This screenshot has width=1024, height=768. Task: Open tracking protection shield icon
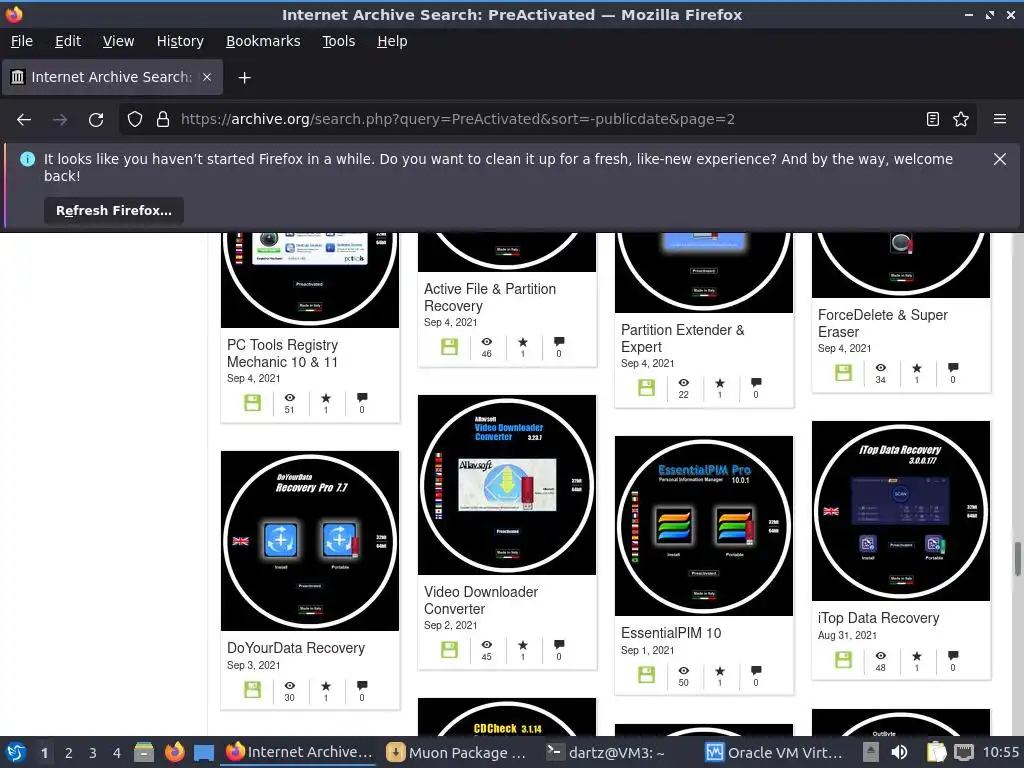coord(135,120)
